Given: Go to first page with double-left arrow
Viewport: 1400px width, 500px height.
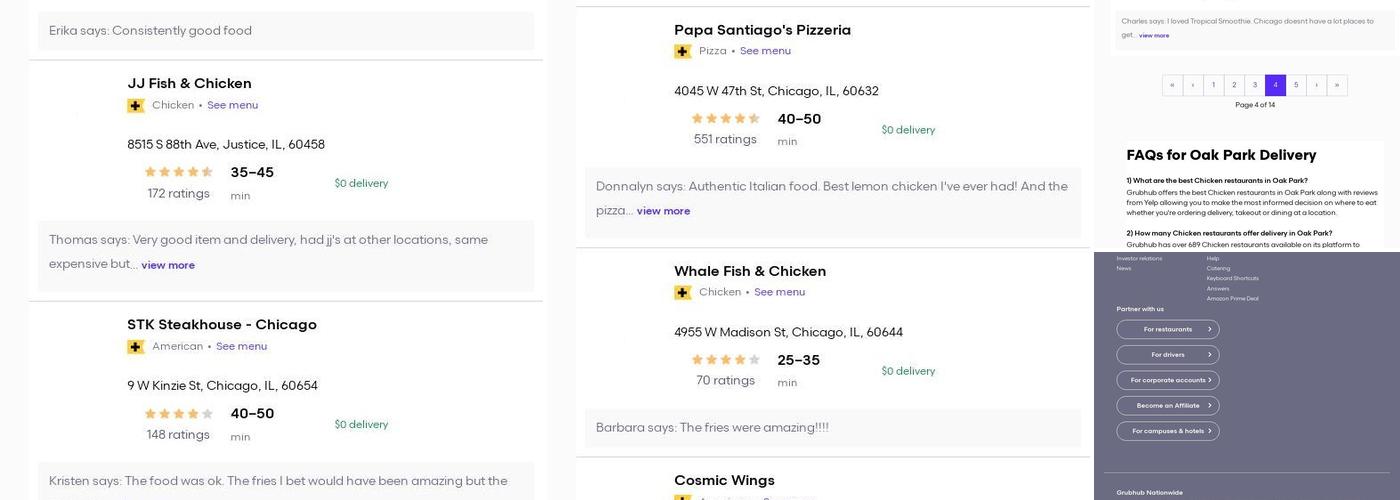Looking at the screenshot, I should [1172, 85].
